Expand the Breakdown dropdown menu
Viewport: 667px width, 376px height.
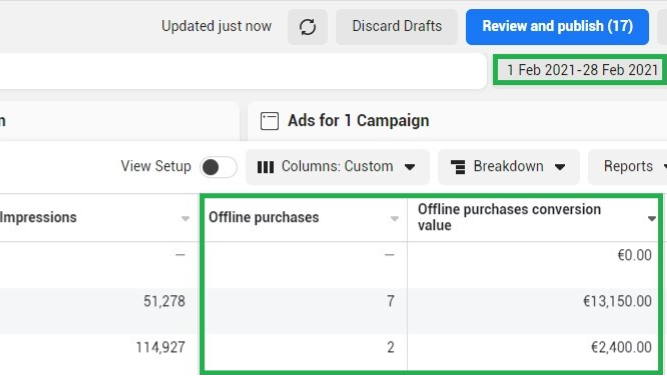(x=509, y=167)
